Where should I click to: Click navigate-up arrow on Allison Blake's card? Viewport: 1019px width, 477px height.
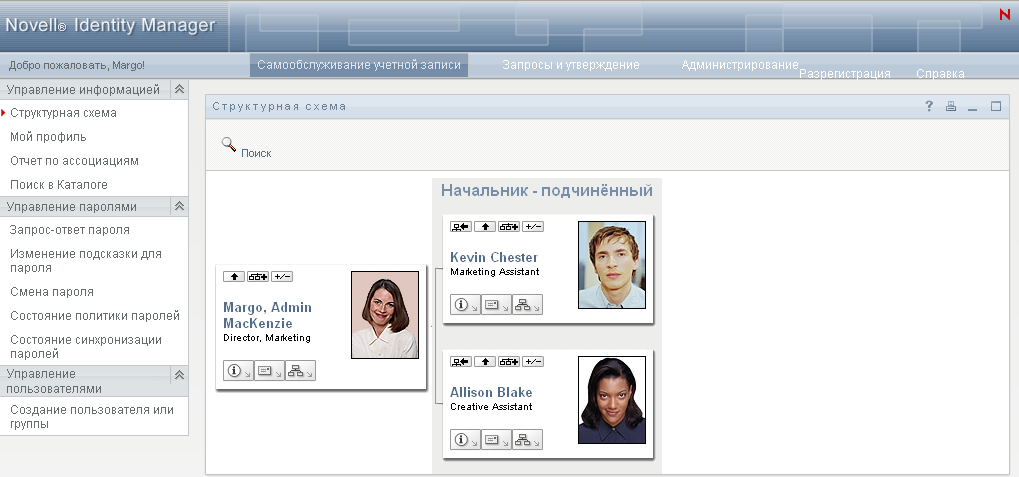click(485, 362)
